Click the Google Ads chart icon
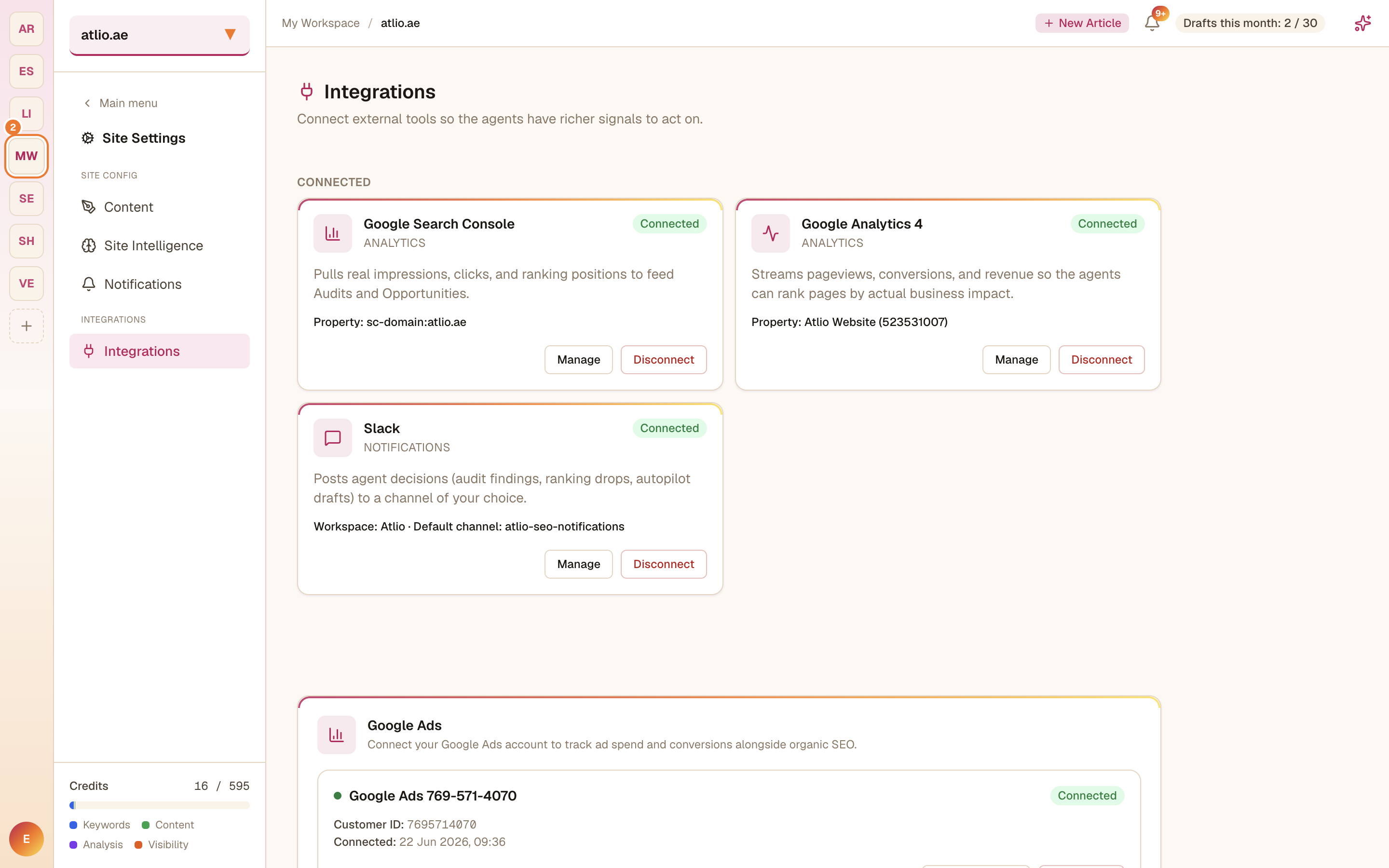 click(336, 734)
